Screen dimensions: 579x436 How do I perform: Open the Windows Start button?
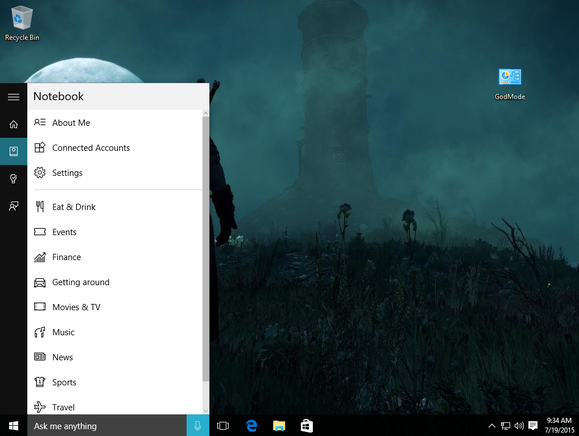point(14,426)
